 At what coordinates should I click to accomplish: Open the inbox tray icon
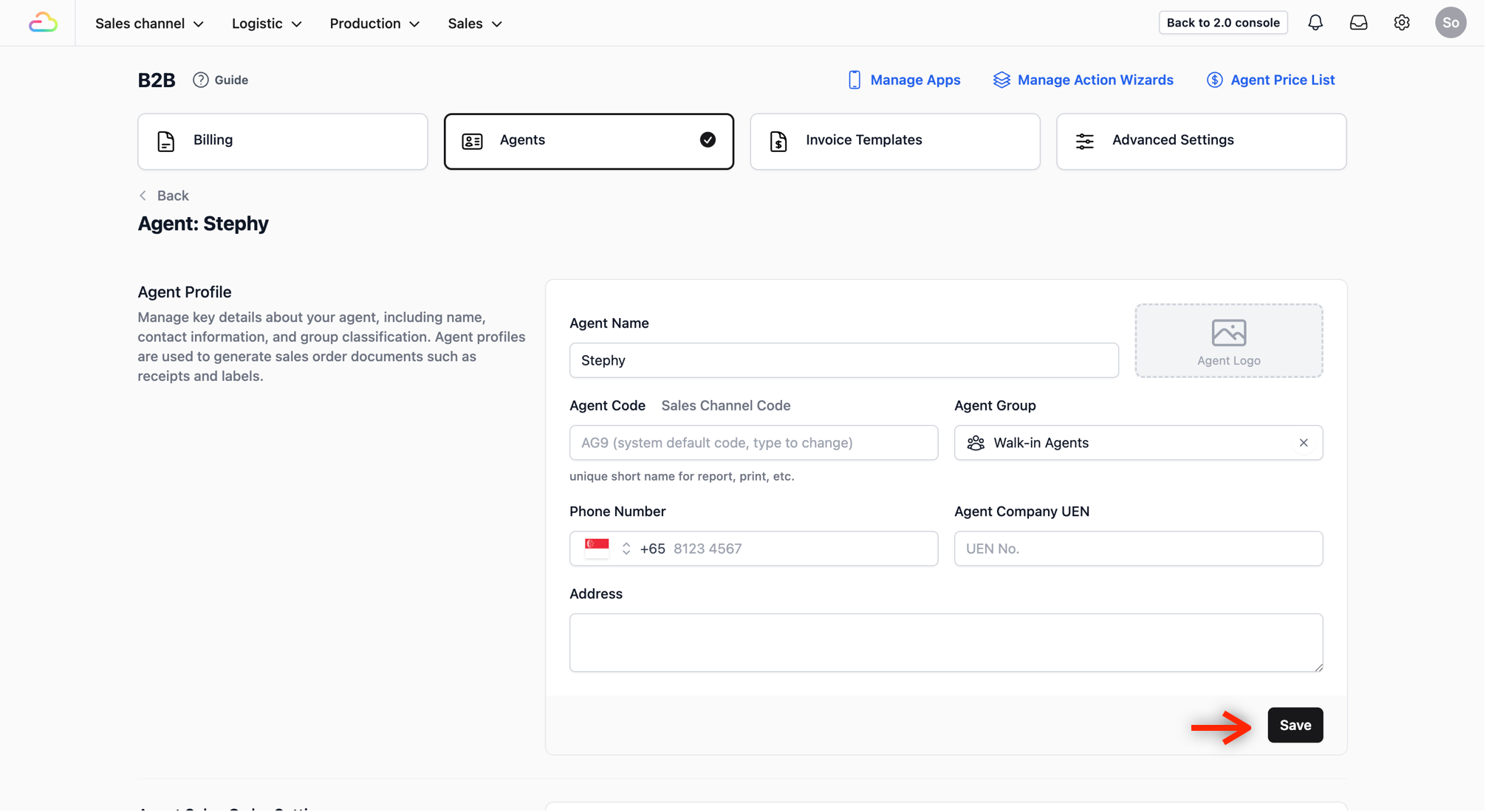[x=1358, y=23]
